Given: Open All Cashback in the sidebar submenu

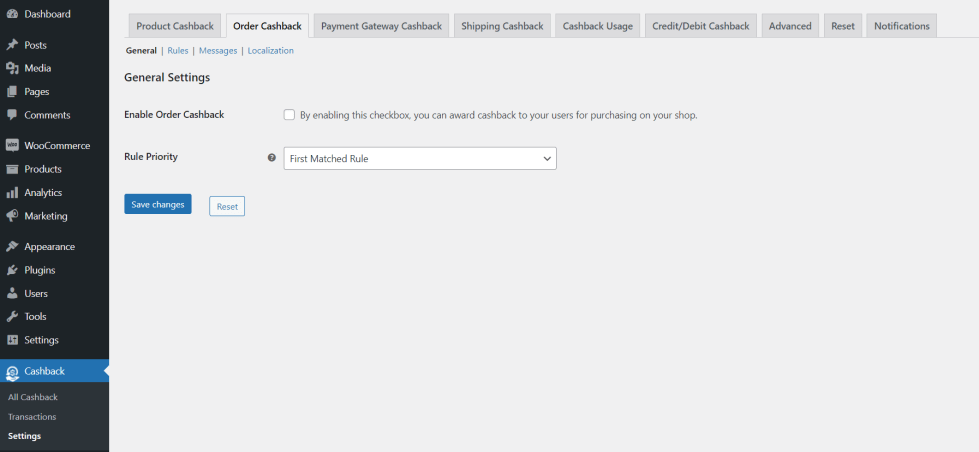Looking at the screenshot, I should [33, 397].
